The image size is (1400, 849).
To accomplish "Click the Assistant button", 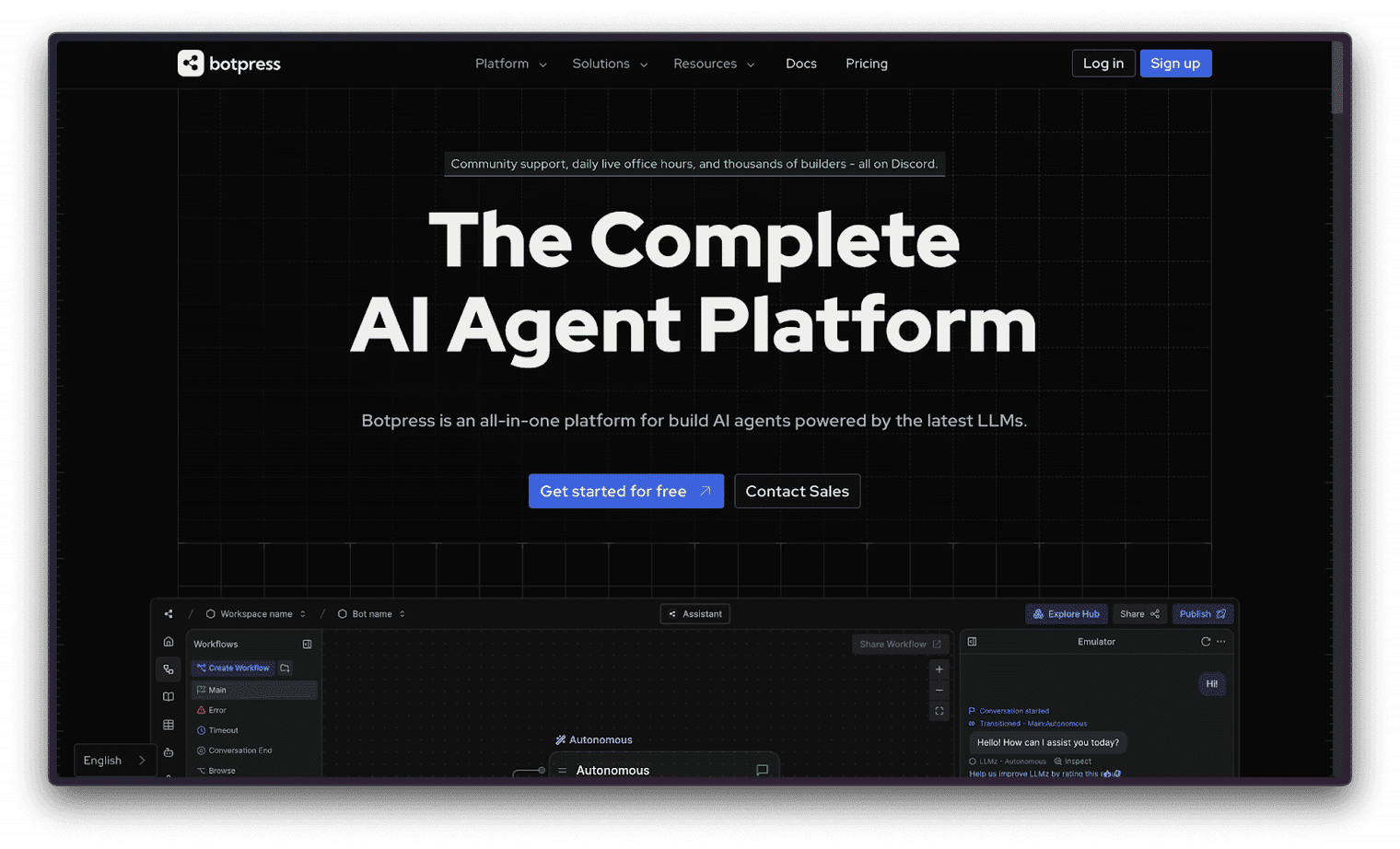I will tap(694, 613).
